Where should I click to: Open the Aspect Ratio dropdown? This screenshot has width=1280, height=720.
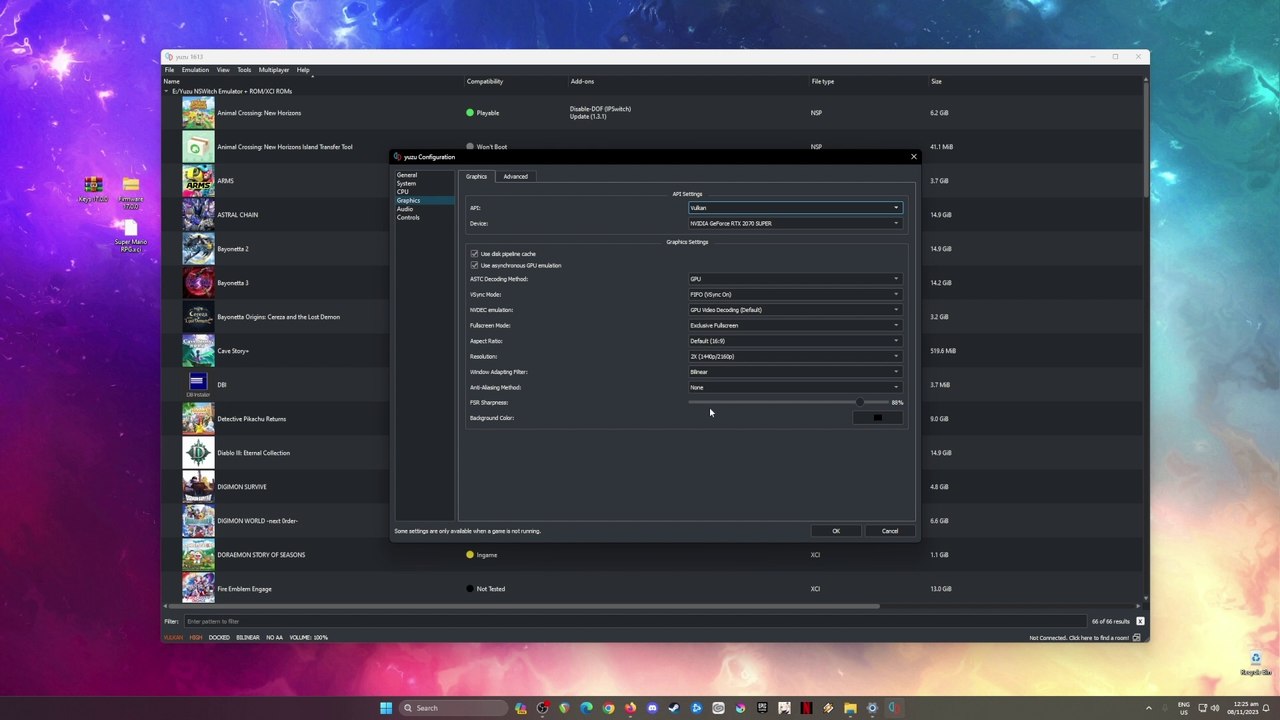[x=795, y=341]
